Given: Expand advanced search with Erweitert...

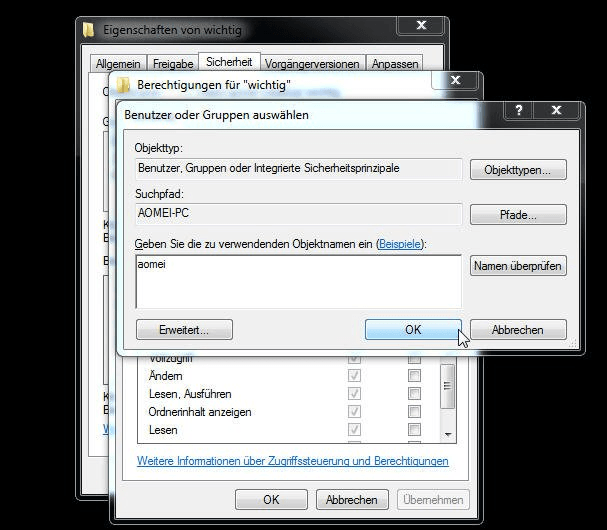Looking at the screenshot, I should [x=183, y=329].
